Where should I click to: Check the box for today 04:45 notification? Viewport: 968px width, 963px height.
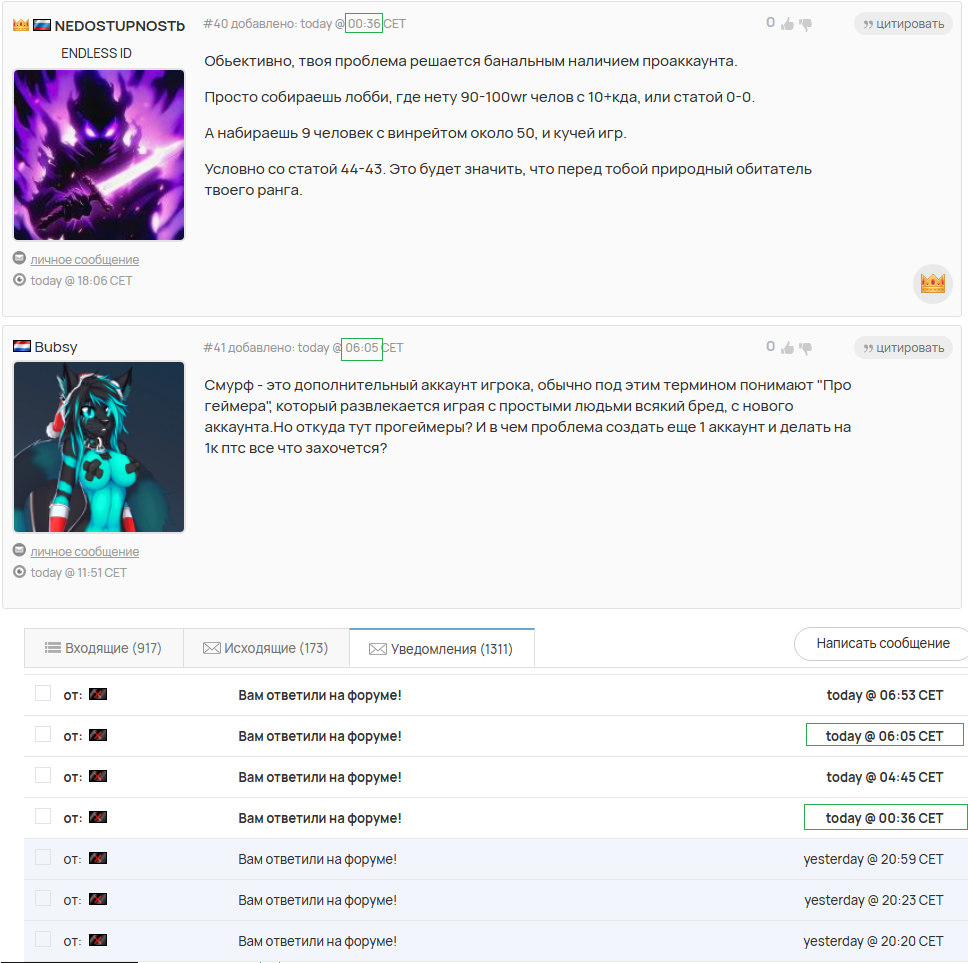(x=43, y=775)
